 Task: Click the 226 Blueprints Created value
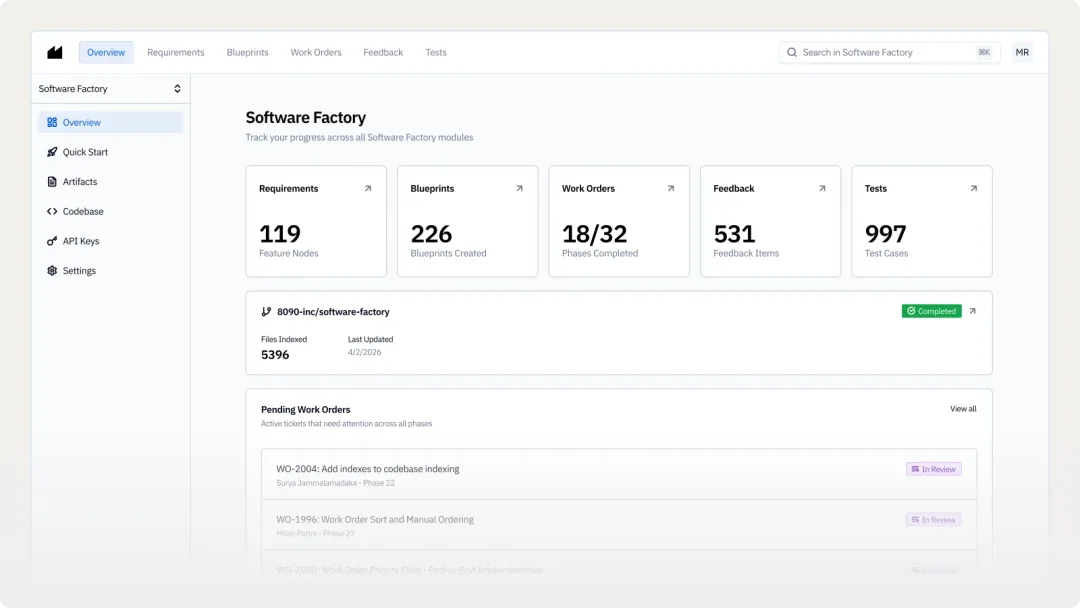pyautogui.click(x=431, y=234)
